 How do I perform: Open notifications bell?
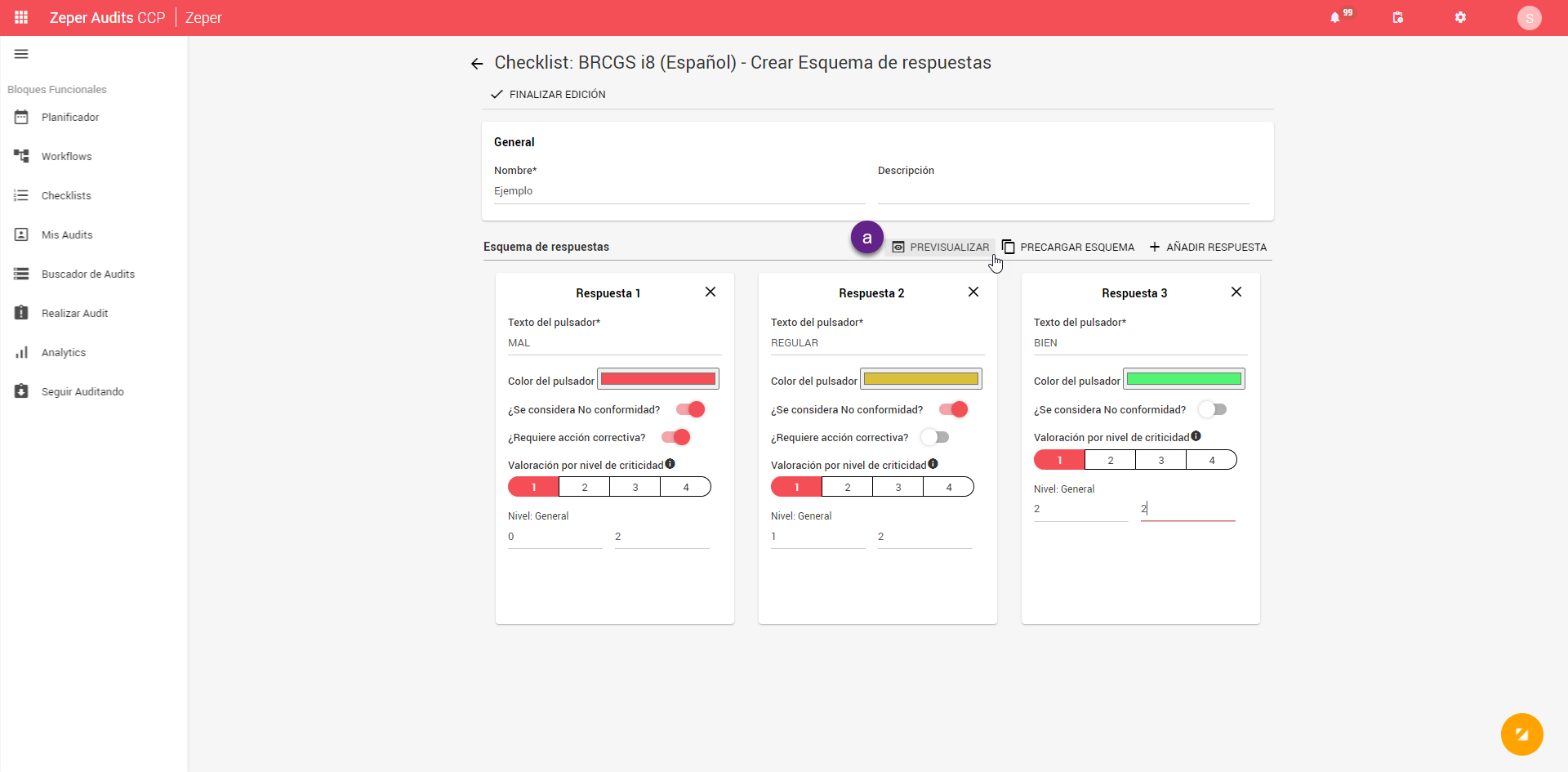click(1334, 17)
